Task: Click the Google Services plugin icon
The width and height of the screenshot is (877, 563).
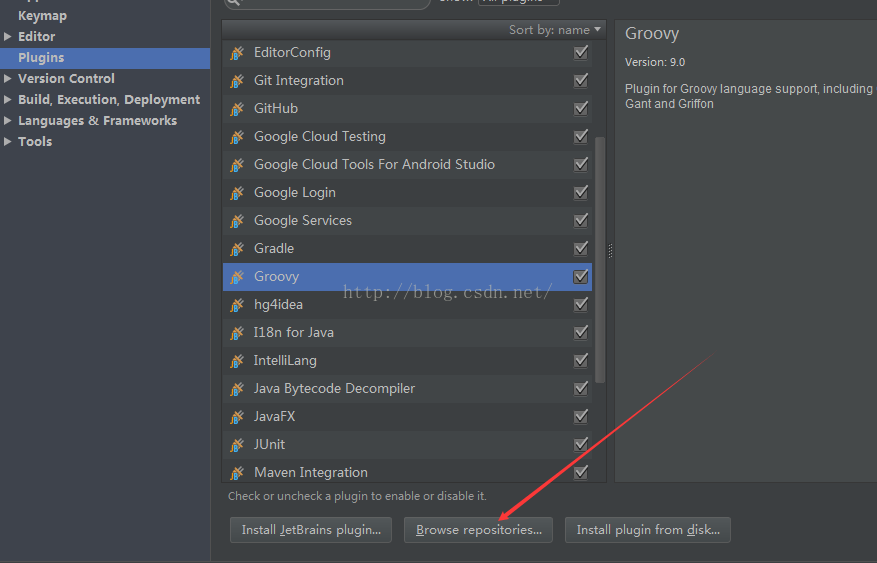Action: coord(237,221)
